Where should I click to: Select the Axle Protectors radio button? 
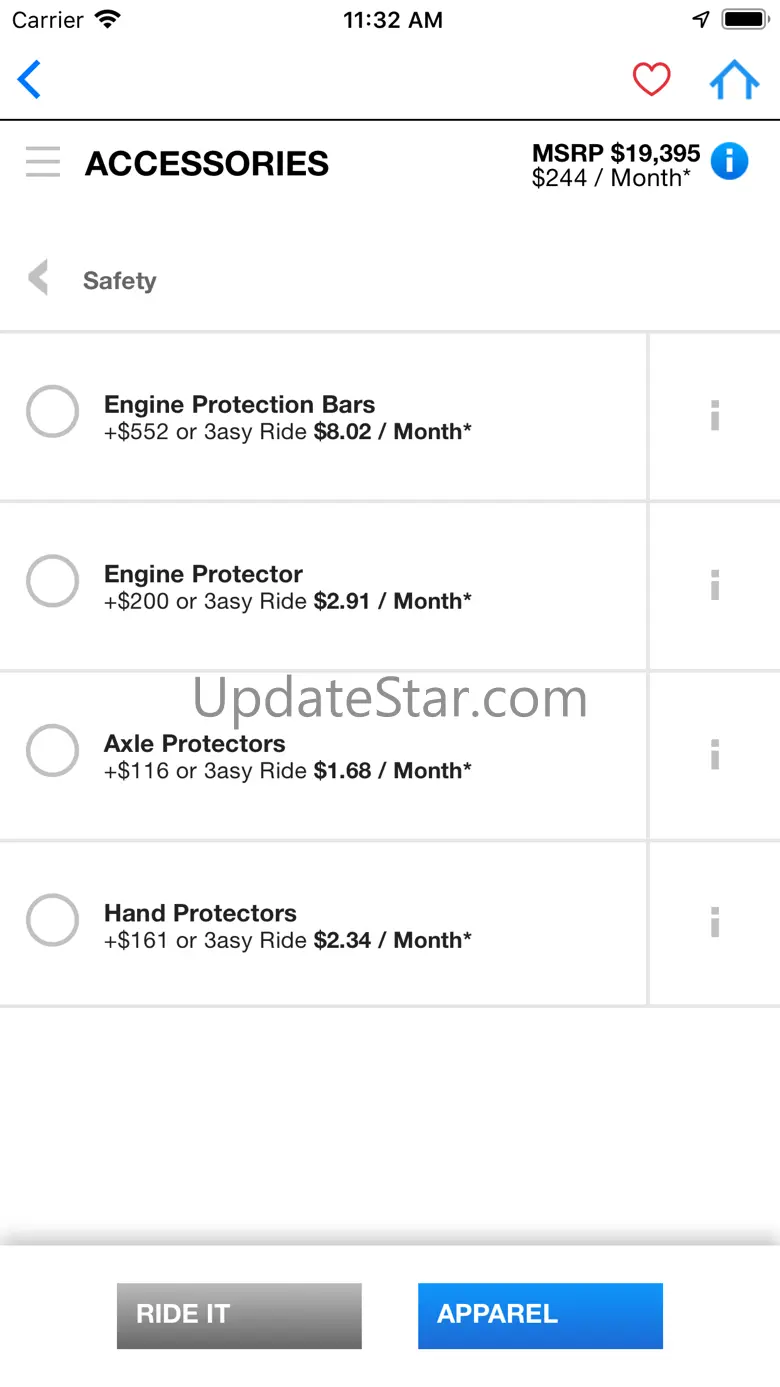coord(52,751)
